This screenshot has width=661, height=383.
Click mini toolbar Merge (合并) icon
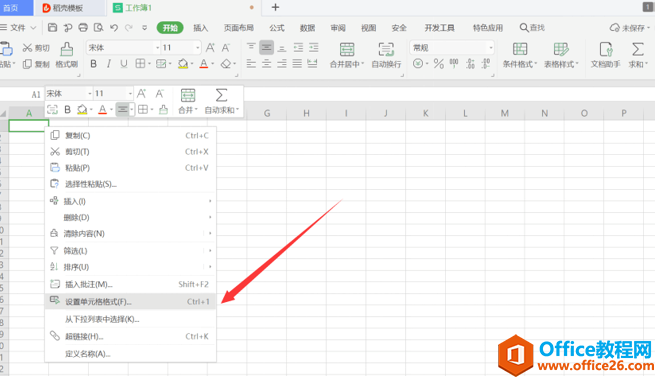(x=188, y=101)
